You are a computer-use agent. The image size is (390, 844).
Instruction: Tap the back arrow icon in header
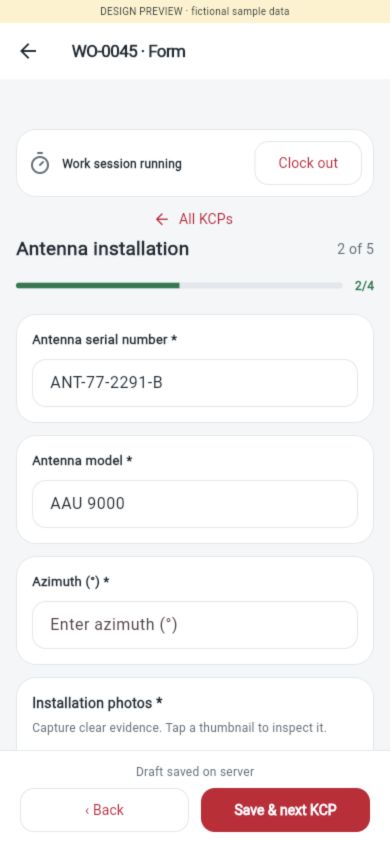[28, 51]
